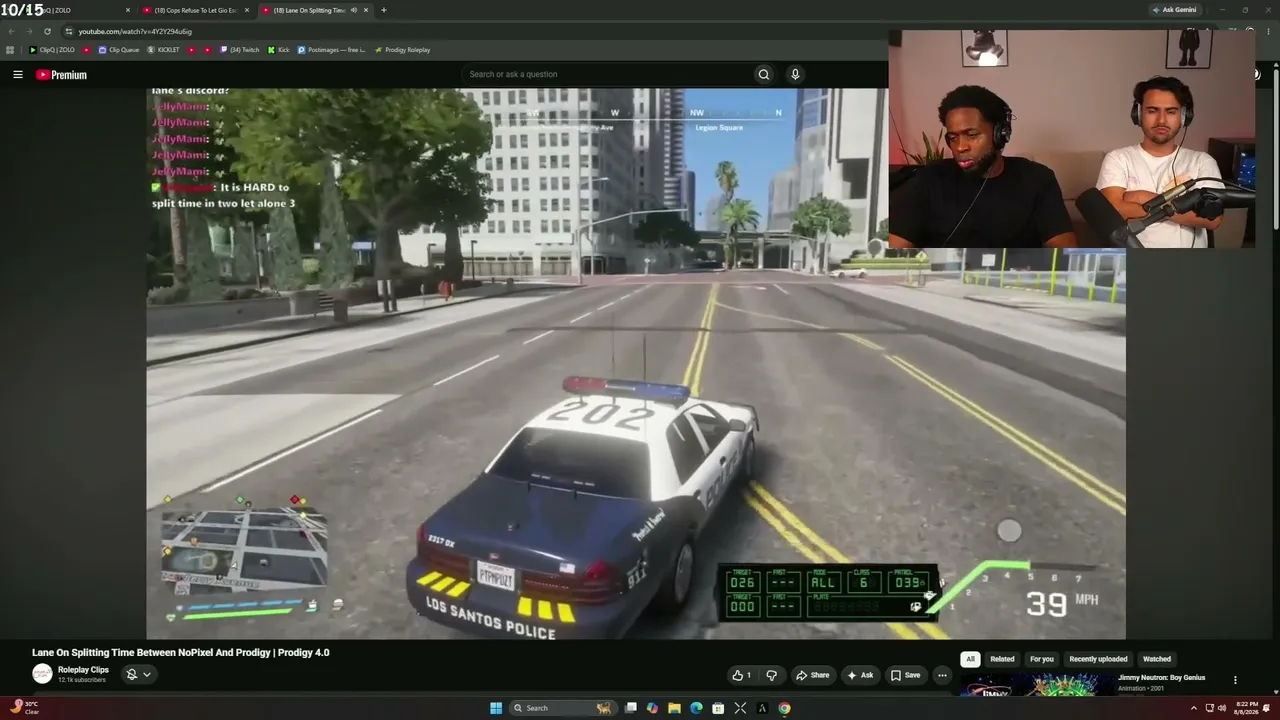
Task: Open the volume control in system tray
Action: tap(1222, 708)
